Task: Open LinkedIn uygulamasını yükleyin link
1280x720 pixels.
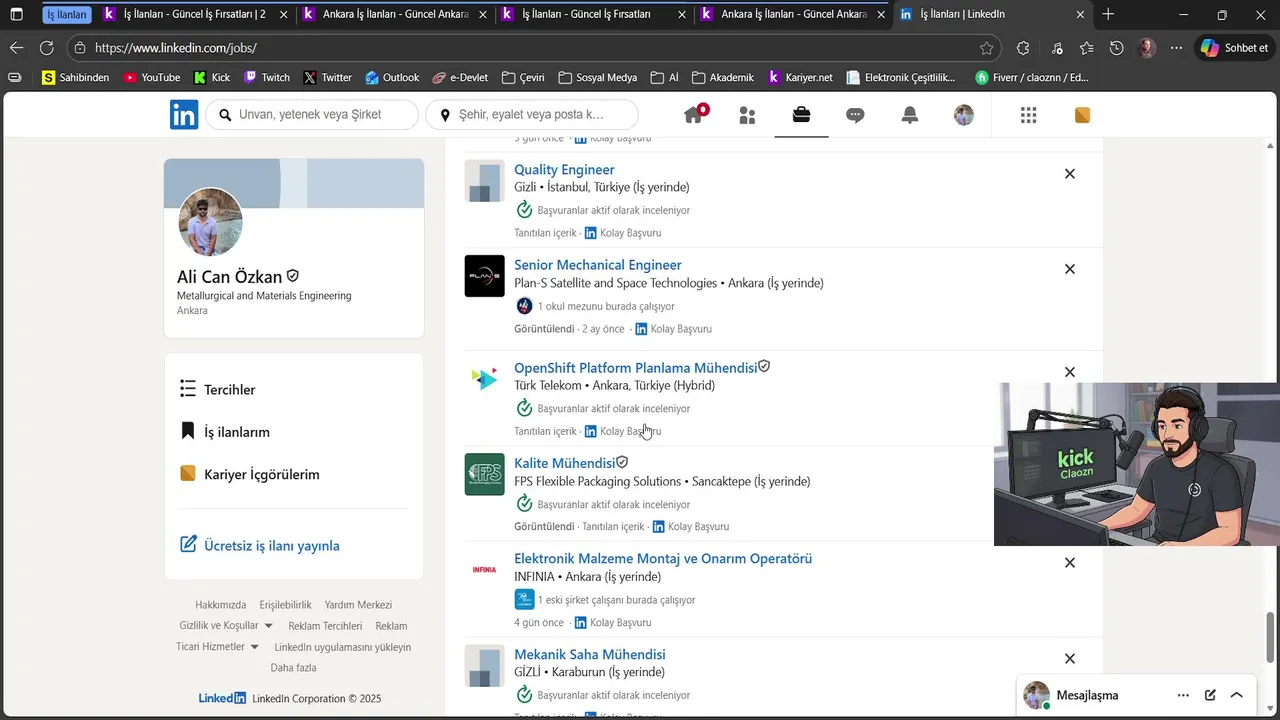Action: (x=343, y=647)
